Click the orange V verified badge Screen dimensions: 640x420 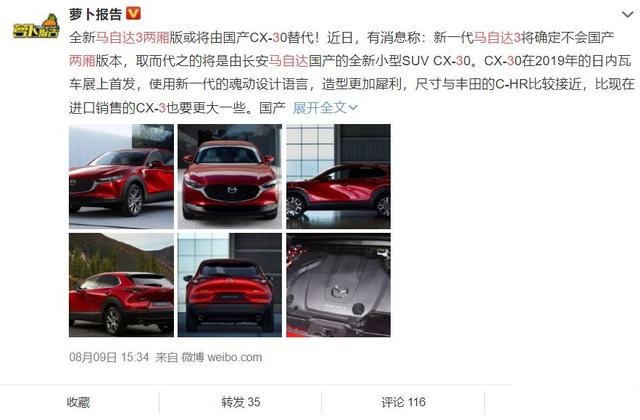[133, 13]
